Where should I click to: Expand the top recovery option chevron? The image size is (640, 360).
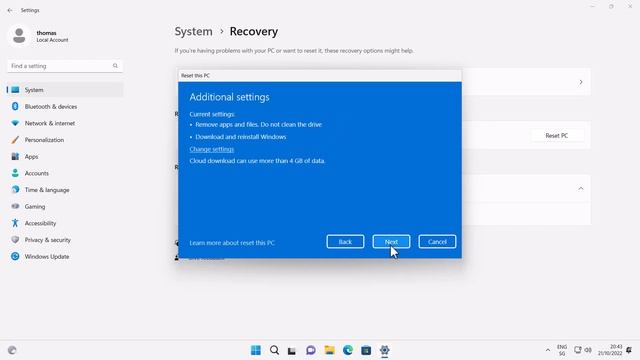click(x=580, y=82)
